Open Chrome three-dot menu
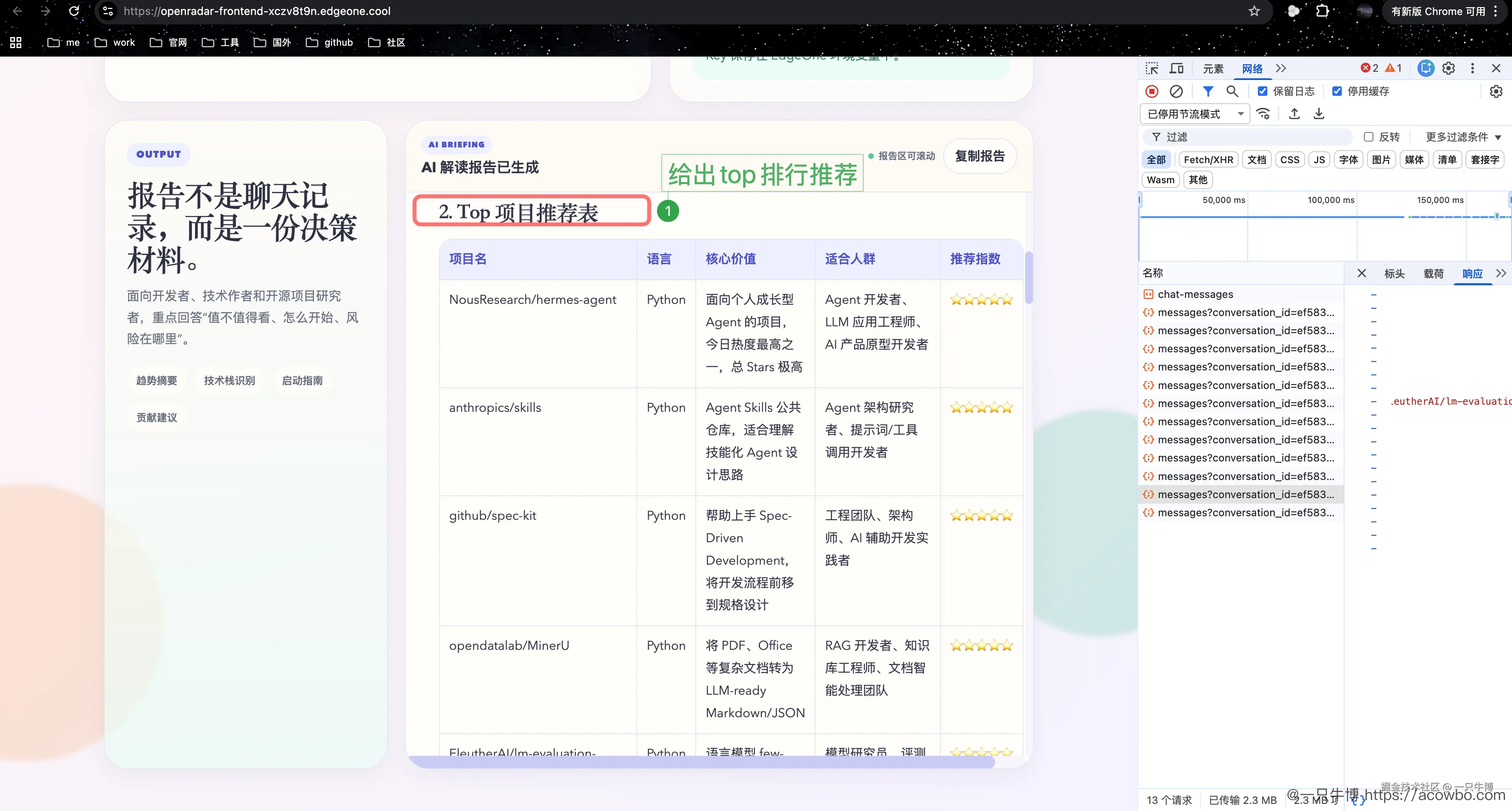 tap(1495, 11)
